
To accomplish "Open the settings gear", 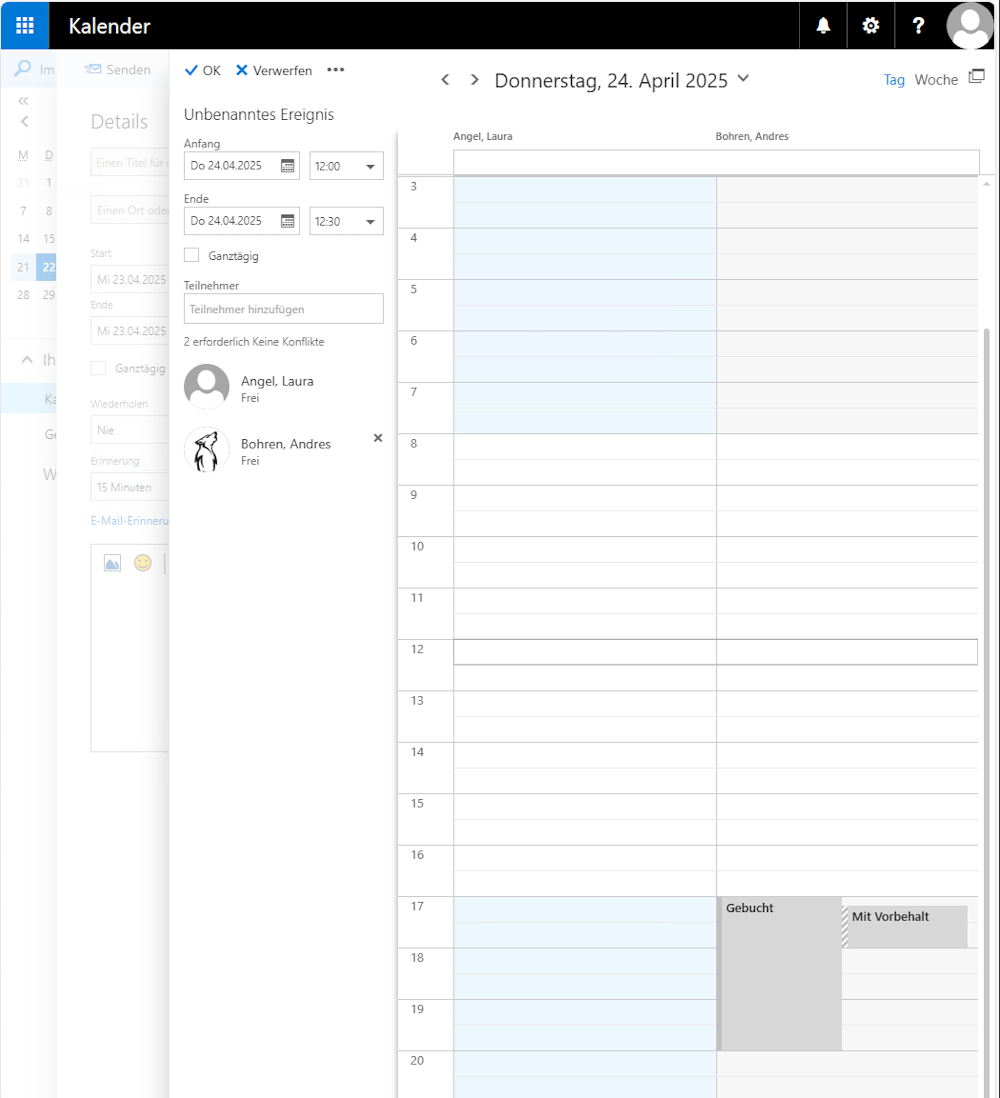I will (870, 26).
